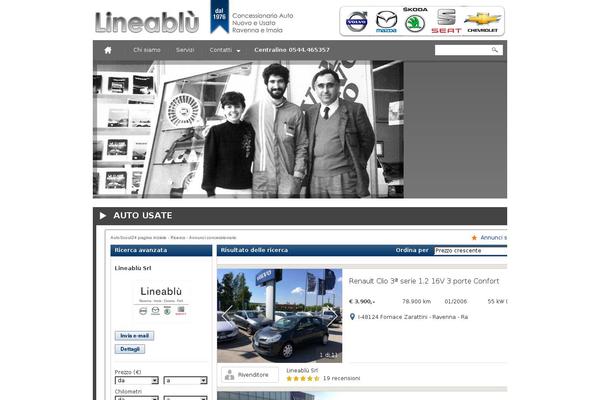Click the Renault Clio car photo
This screenshot has height=400, width=600.
[279, 316]
